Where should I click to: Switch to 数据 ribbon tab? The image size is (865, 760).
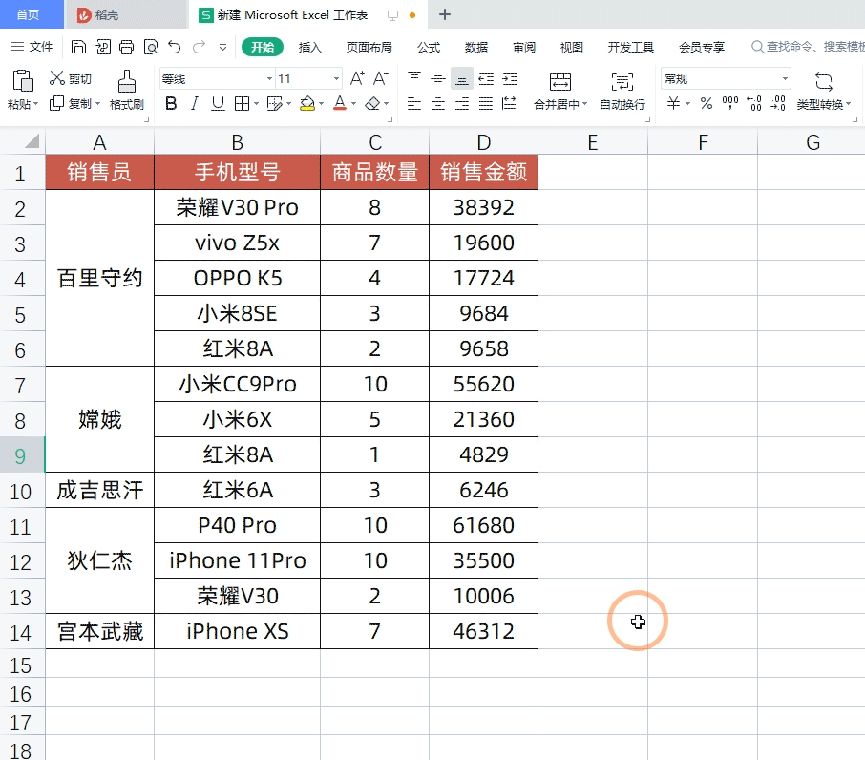coord(476,47)
